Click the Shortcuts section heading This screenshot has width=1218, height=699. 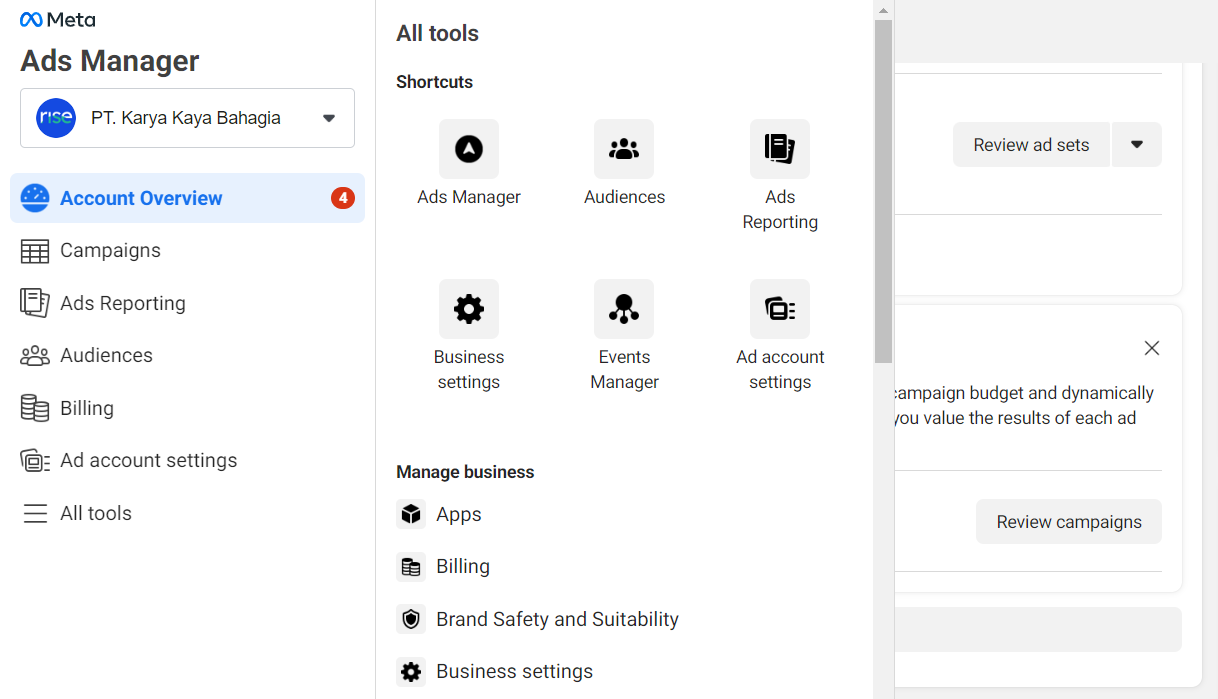tap(434, 82)
